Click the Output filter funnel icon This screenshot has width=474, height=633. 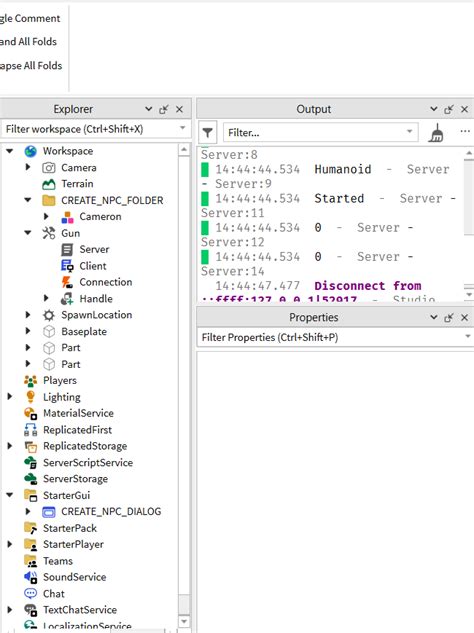(208, 132)
